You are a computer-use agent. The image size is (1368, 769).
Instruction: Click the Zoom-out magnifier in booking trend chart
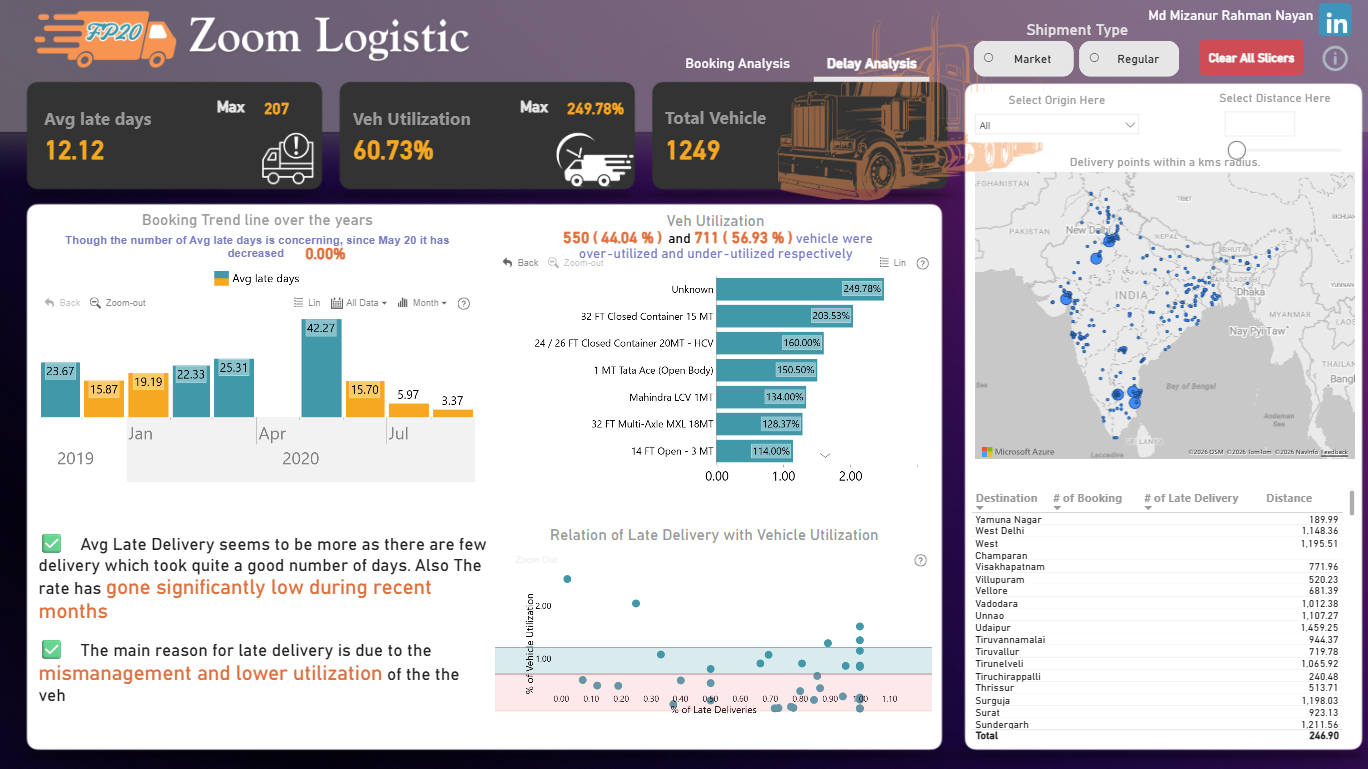(x=96, y=303)
